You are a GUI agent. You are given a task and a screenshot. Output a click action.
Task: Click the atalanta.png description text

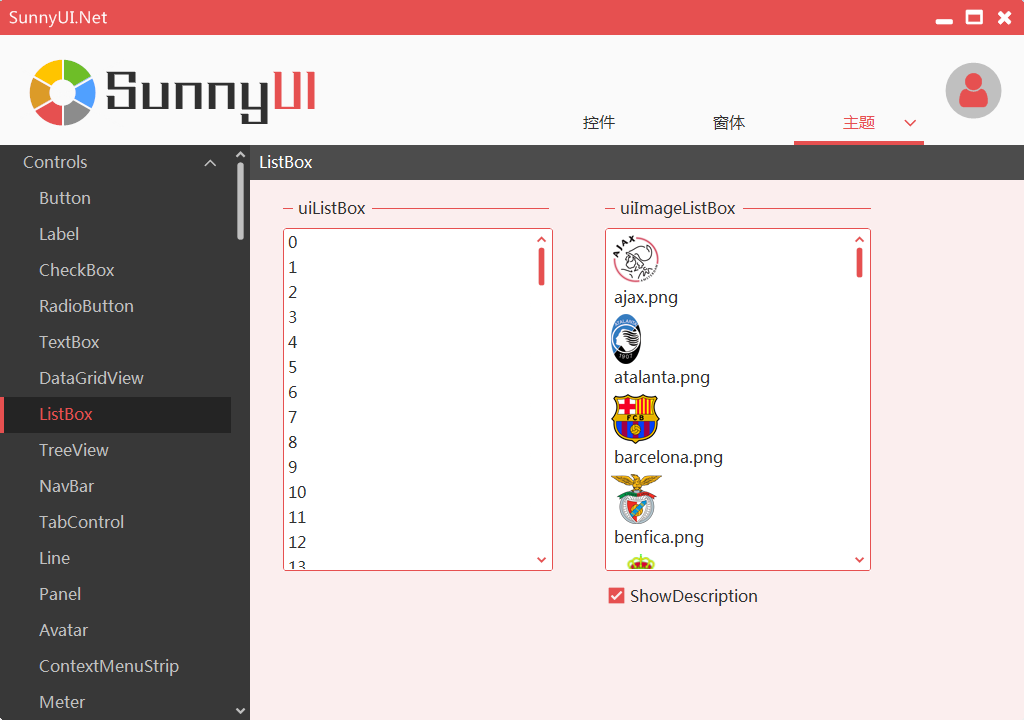[662, 378]
